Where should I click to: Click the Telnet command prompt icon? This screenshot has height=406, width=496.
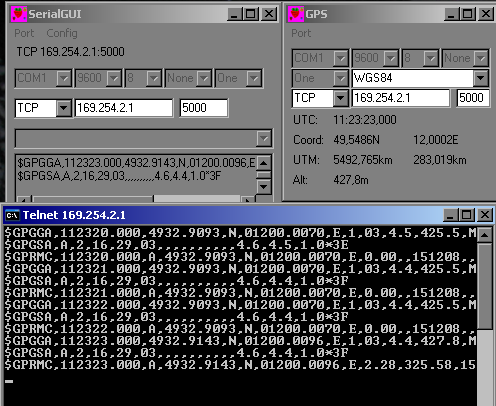click(x=12, y=215)
